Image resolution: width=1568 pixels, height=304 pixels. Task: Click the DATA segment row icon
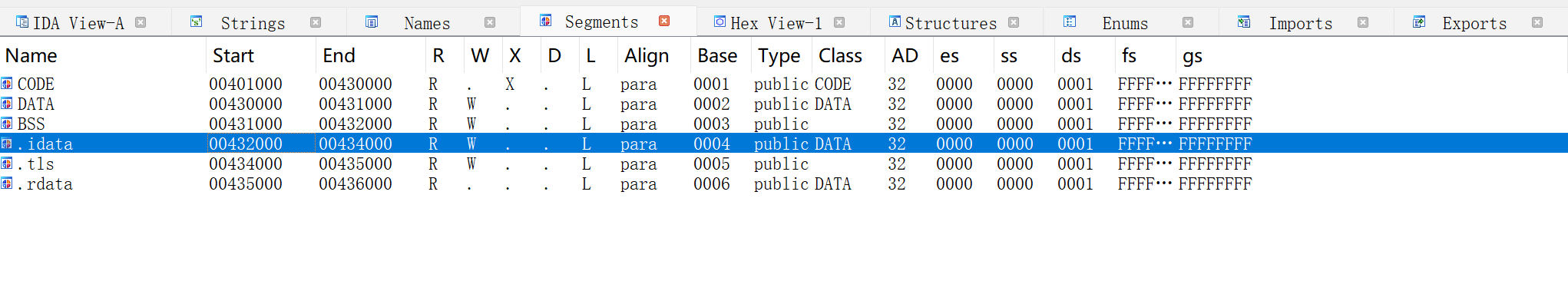coord(7,104)
